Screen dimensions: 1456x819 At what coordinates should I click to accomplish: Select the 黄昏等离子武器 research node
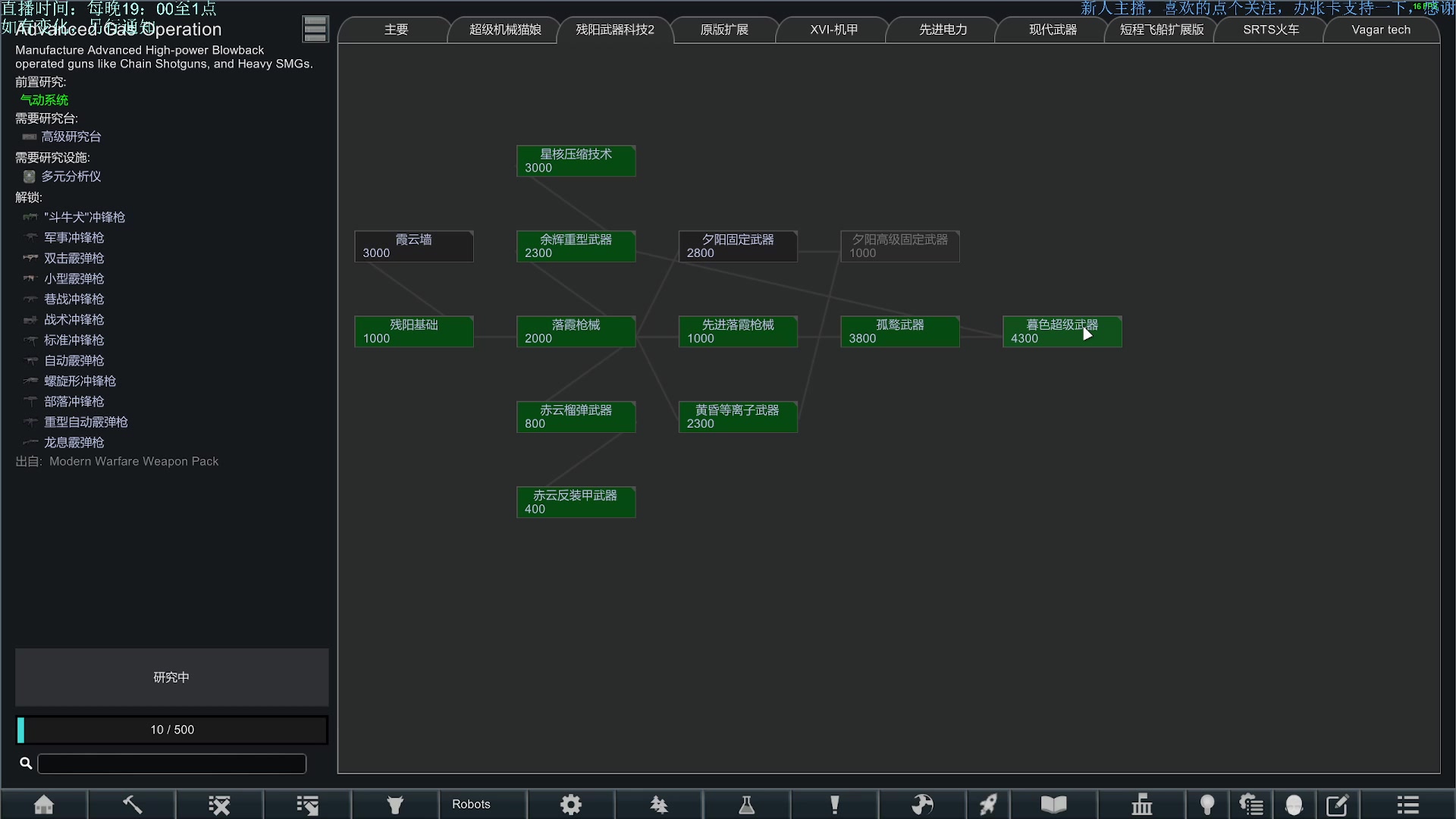[738, 417]
